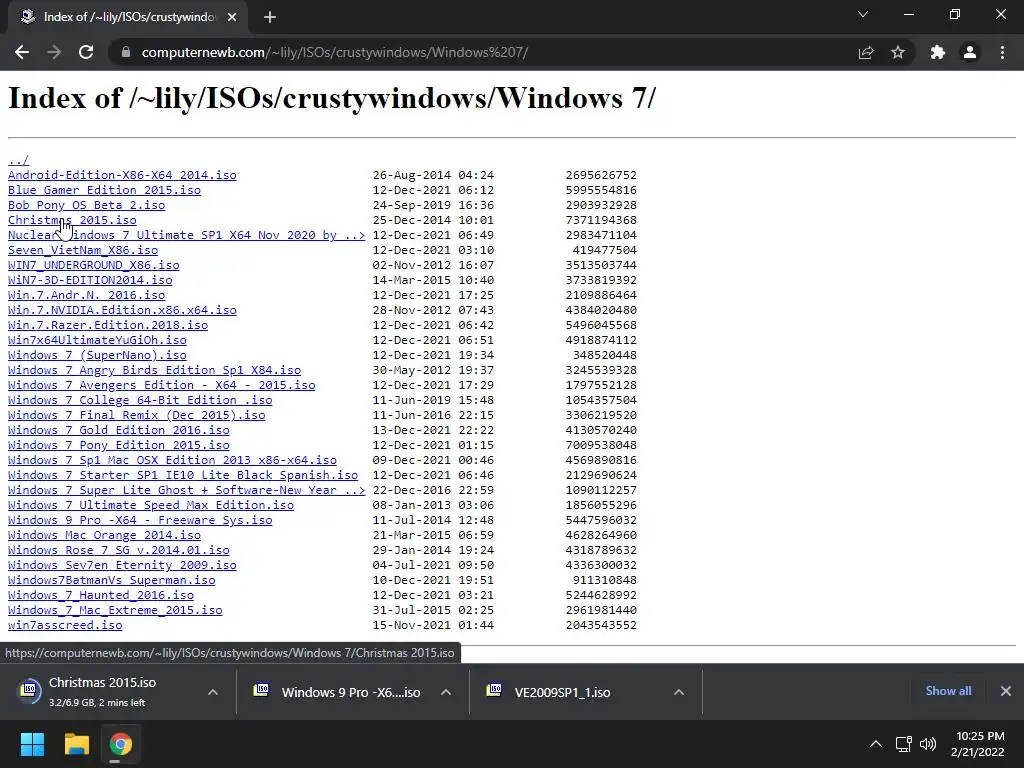Image resolution: width=1024 pixels, height=768 pixels.
Task: Show hidden system tray icons
Action: [876, 744]
